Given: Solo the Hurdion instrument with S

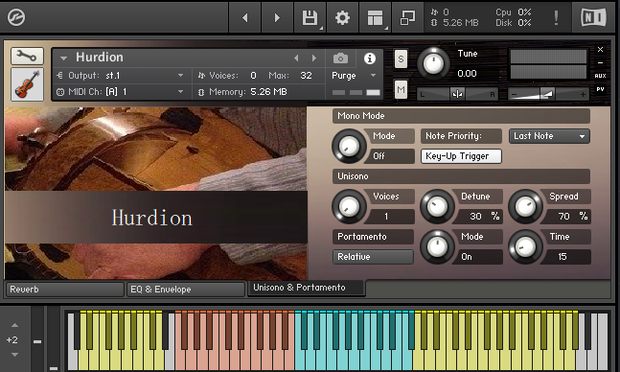Looking at the screenshot, I should pyautogui.click(x=401, y=59).
